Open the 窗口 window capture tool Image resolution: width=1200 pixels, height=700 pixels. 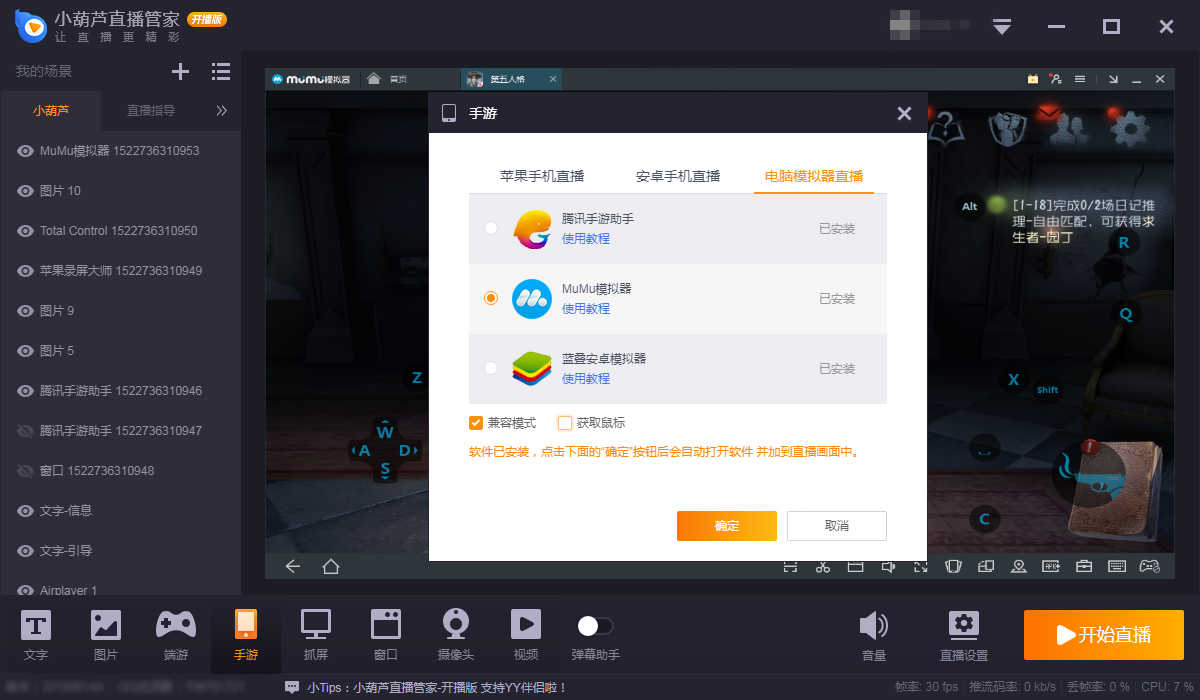[385, 636]
